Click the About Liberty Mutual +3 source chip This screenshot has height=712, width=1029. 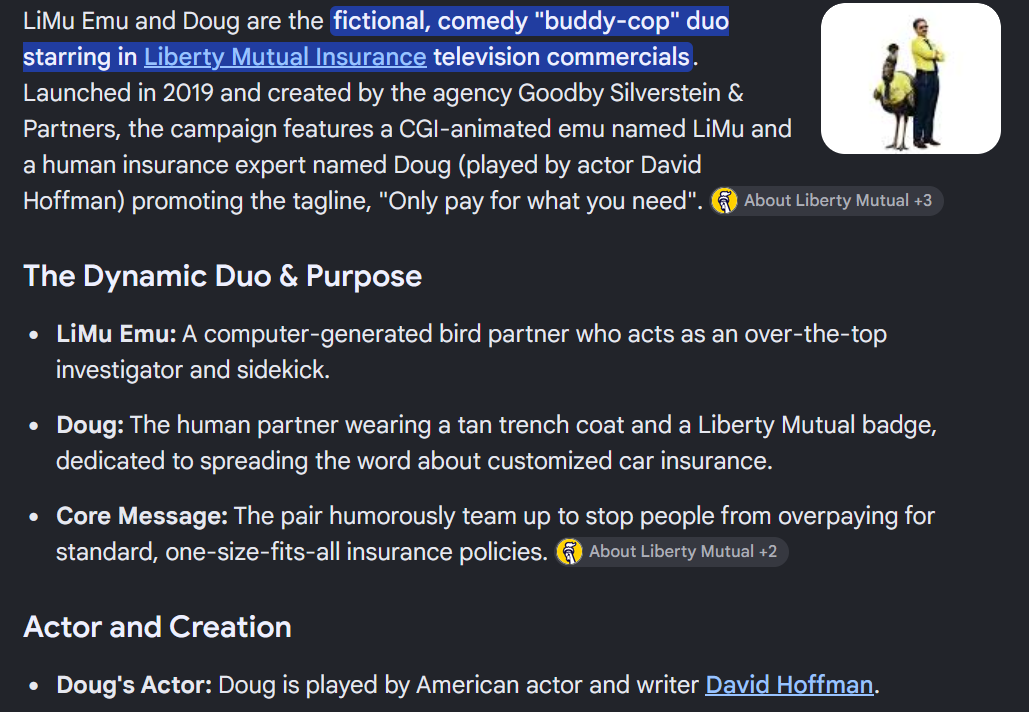tap(827, 201)
